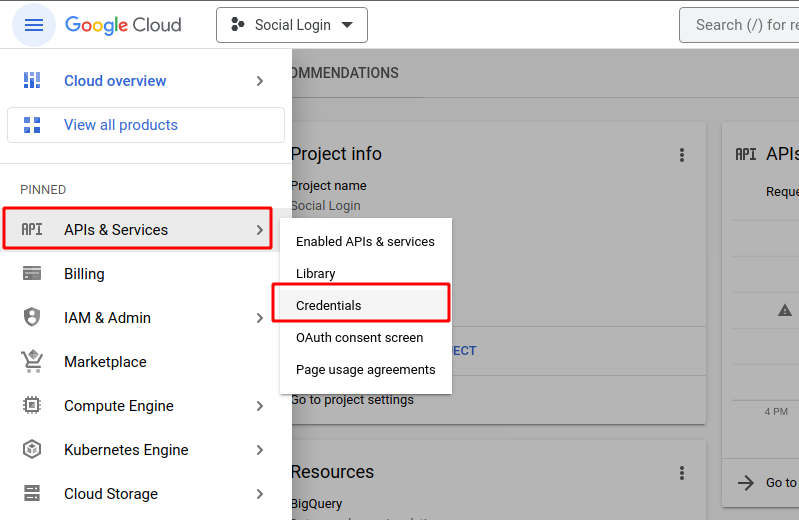Choose Library in the APIs submenu
799x520 pixels.
(365, 274)
